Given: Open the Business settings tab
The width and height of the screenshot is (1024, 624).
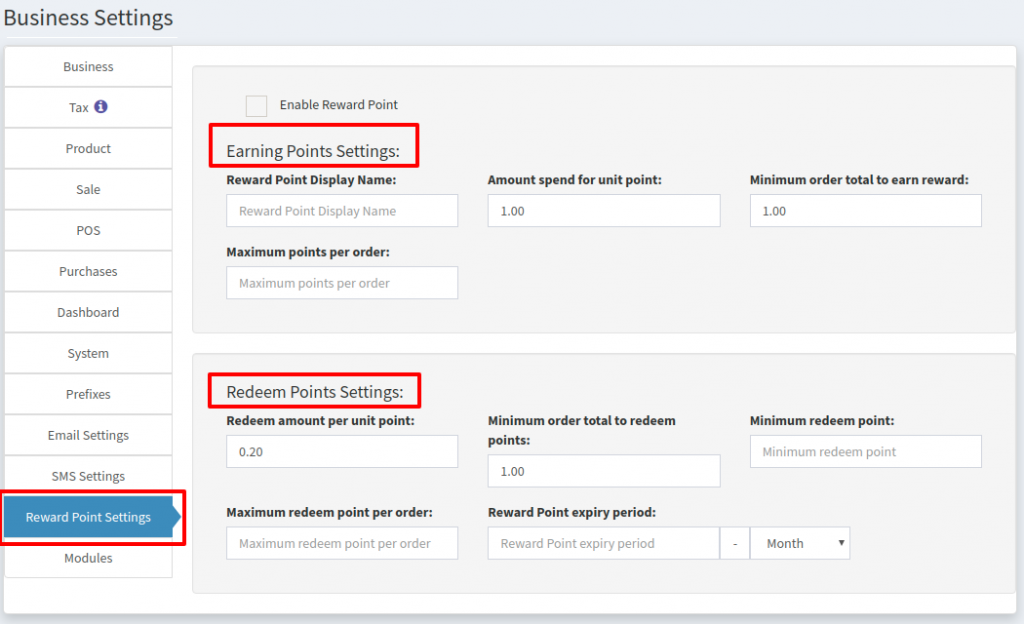Looking at the screenshot, I should tap(88, 67).
